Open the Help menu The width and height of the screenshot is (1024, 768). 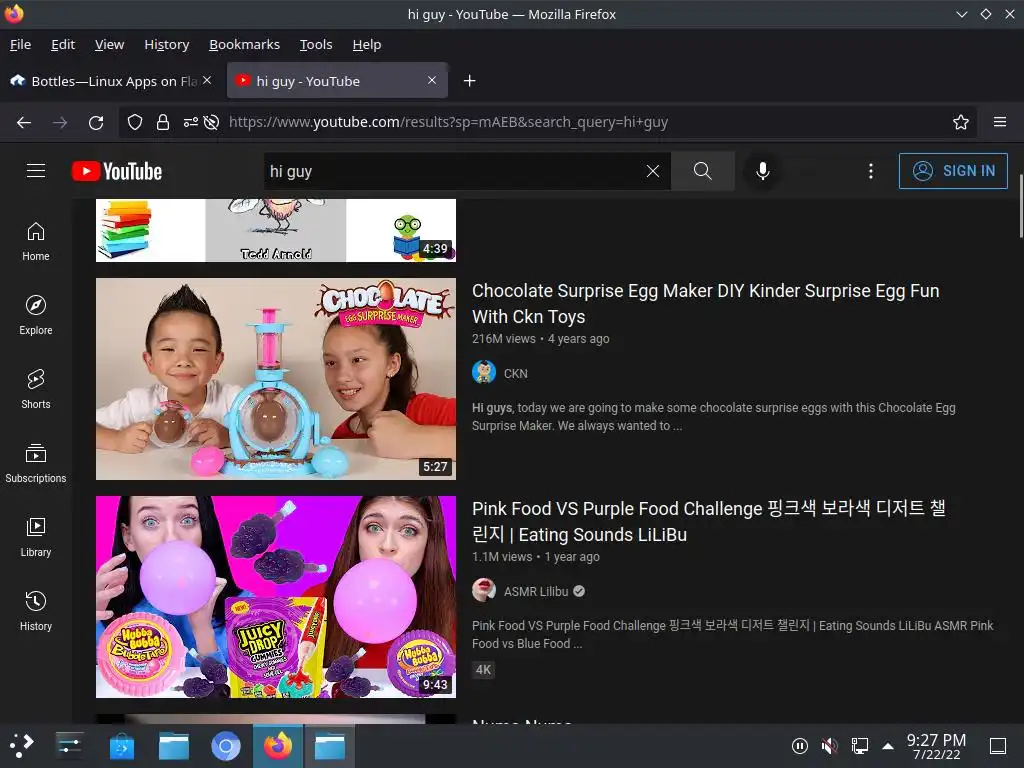(x=366, y=44)
